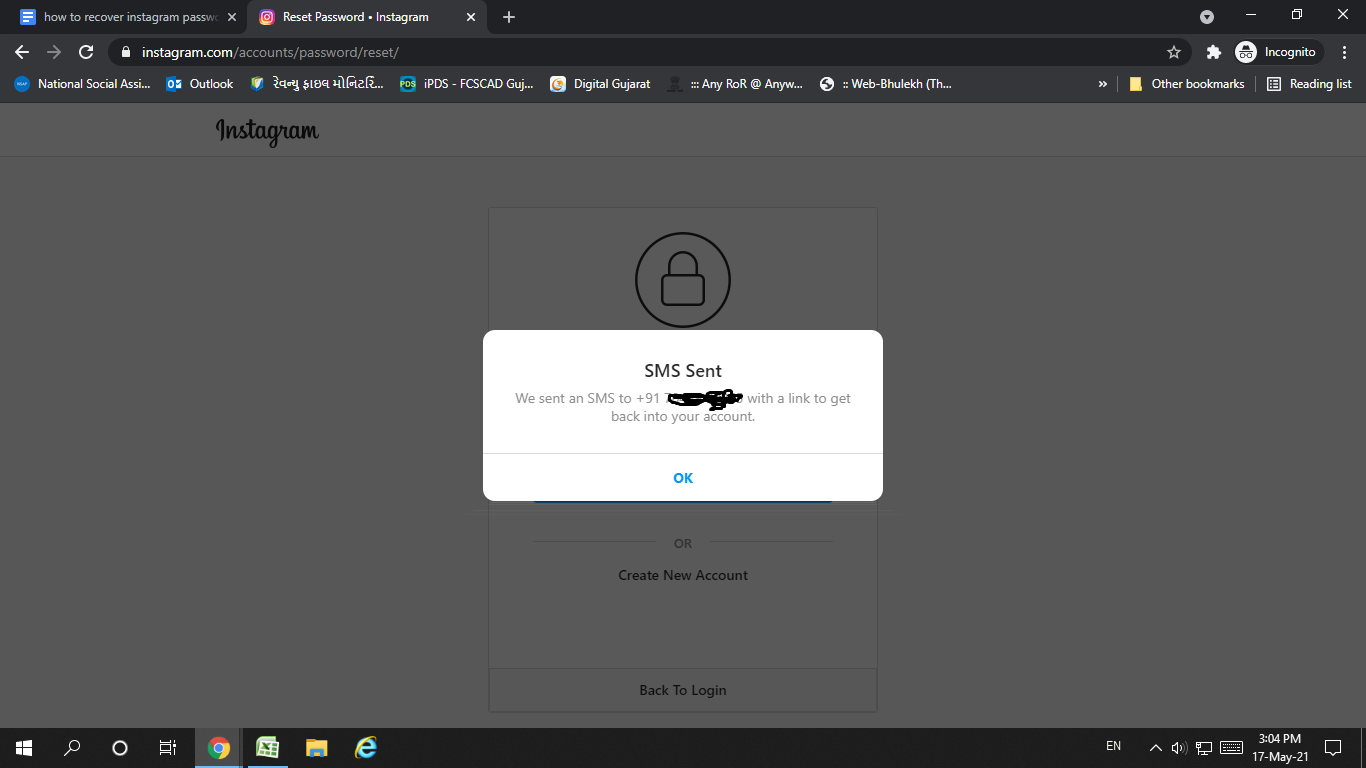Launch Internet Explorer from the taskbar
Image resolution: width=1366 pixels, height=768 pixels.
(365, 748)
